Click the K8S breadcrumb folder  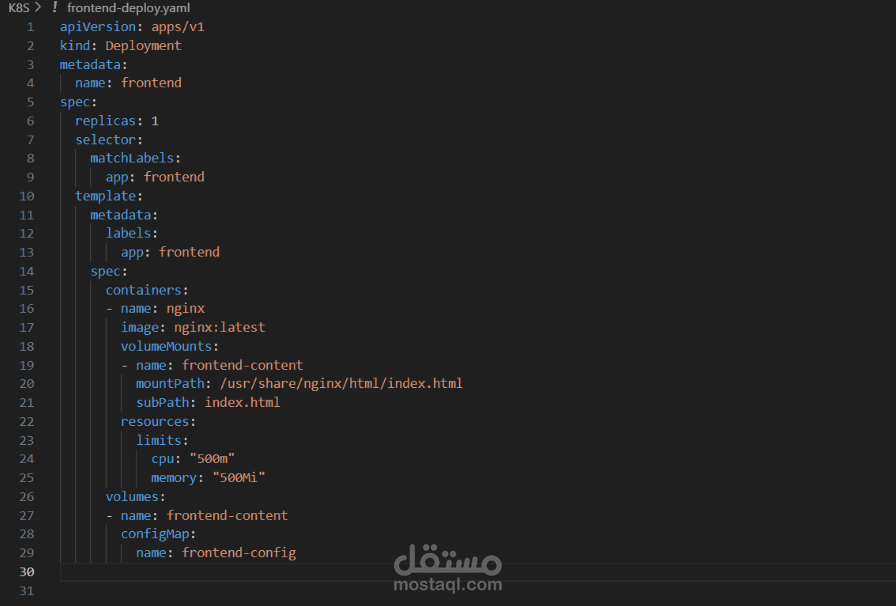point(19,8)
